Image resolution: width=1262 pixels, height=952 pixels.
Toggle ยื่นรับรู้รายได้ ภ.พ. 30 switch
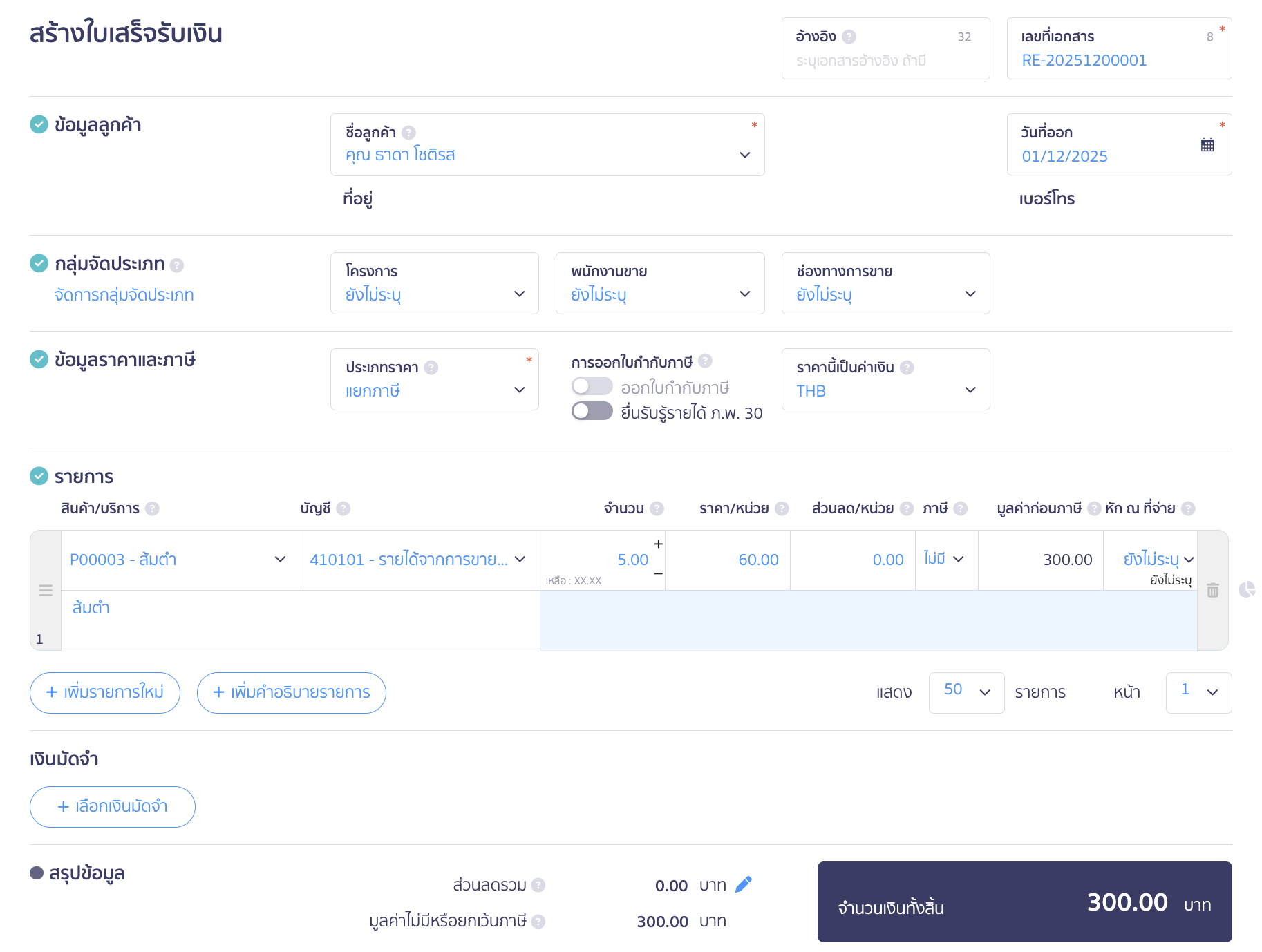coord(592,412)
